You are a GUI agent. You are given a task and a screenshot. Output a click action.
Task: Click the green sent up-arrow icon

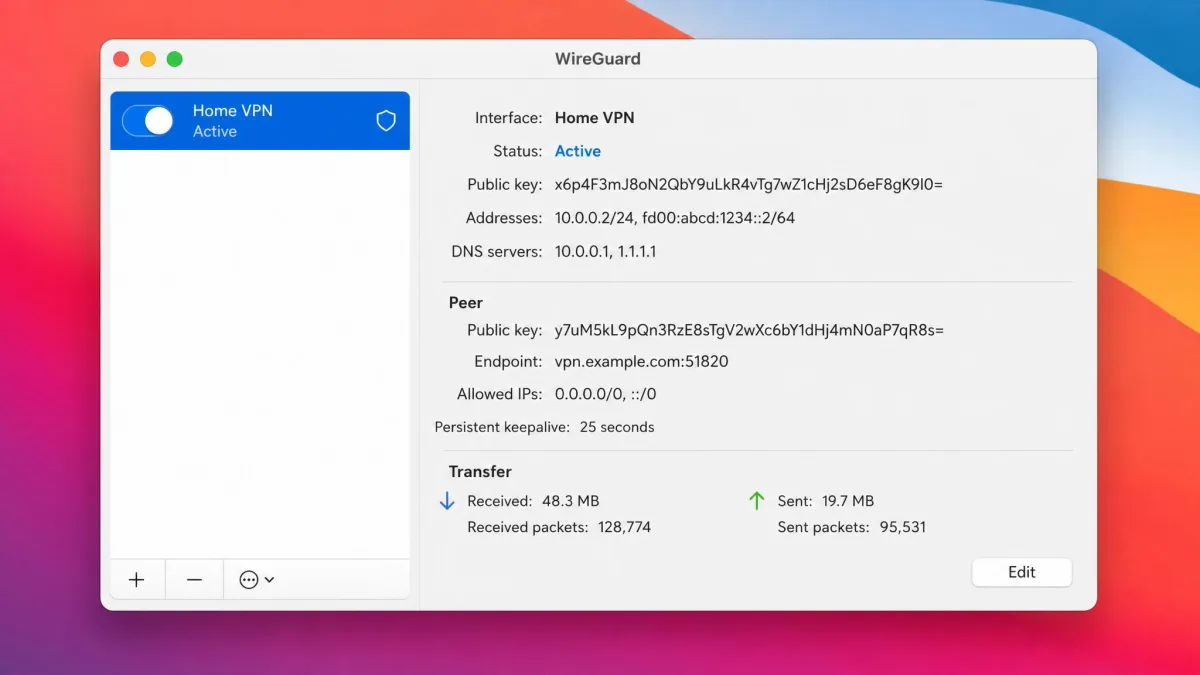point(757,501)
